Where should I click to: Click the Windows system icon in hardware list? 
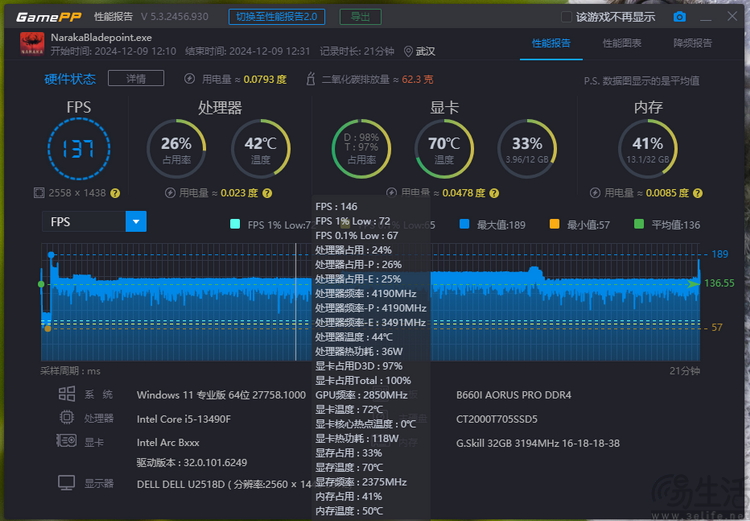tap(66, 395)
